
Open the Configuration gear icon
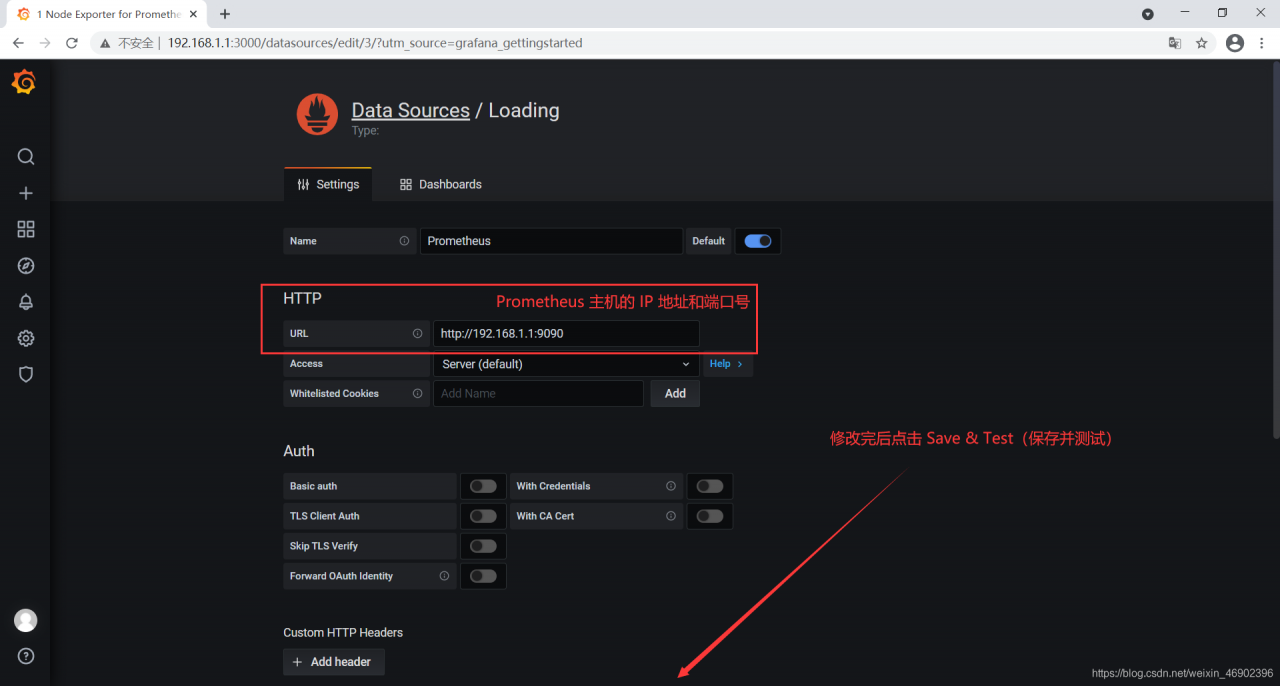click(26, 338)
